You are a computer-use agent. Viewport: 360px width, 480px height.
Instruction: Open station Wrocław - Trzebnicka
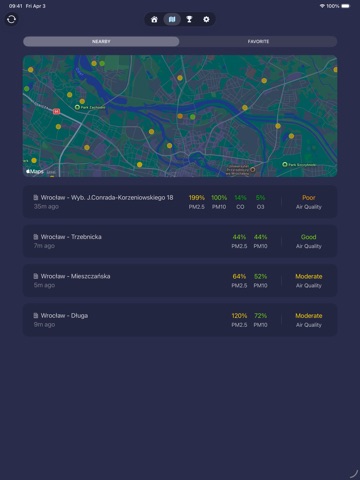click(x=180, y=241)
